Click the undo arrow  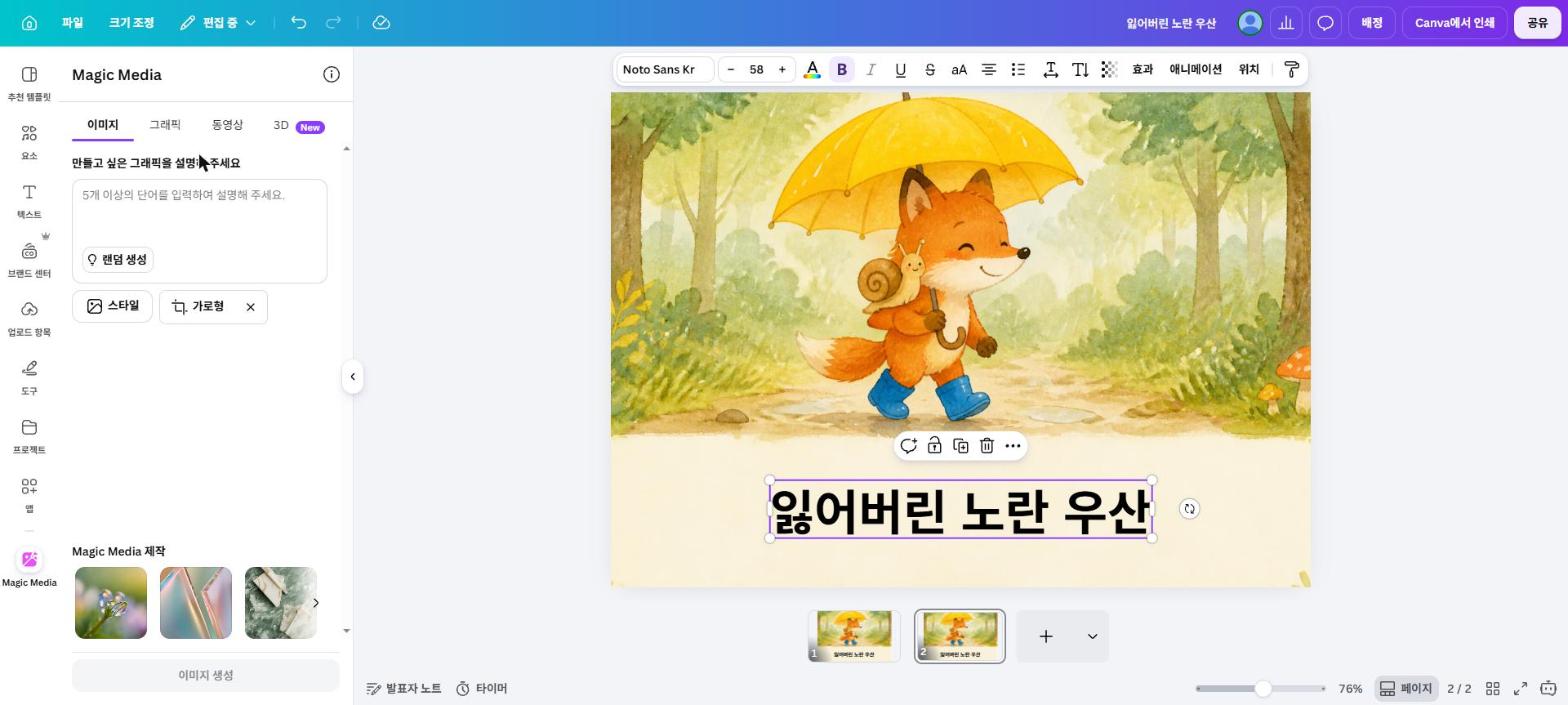[298, 23]
